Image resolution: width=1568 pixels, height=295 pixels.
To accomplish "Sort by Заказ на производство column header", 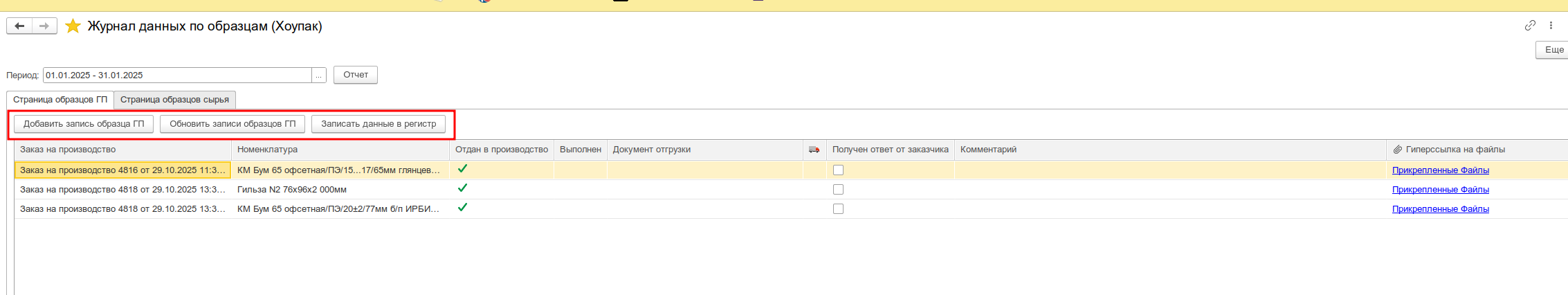I will point(68,150).
